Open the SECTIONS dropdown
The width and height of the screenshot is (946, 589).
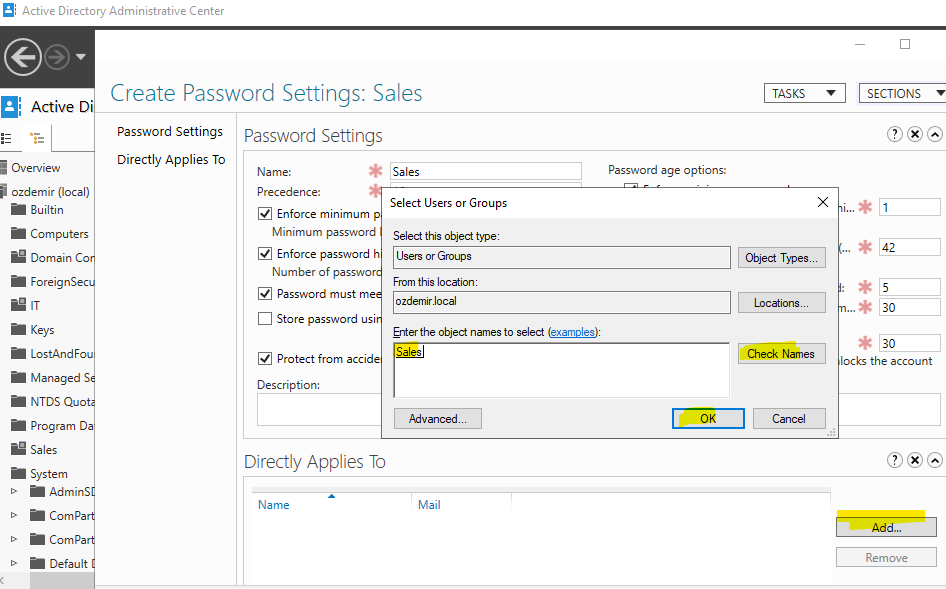pos(901,93)
